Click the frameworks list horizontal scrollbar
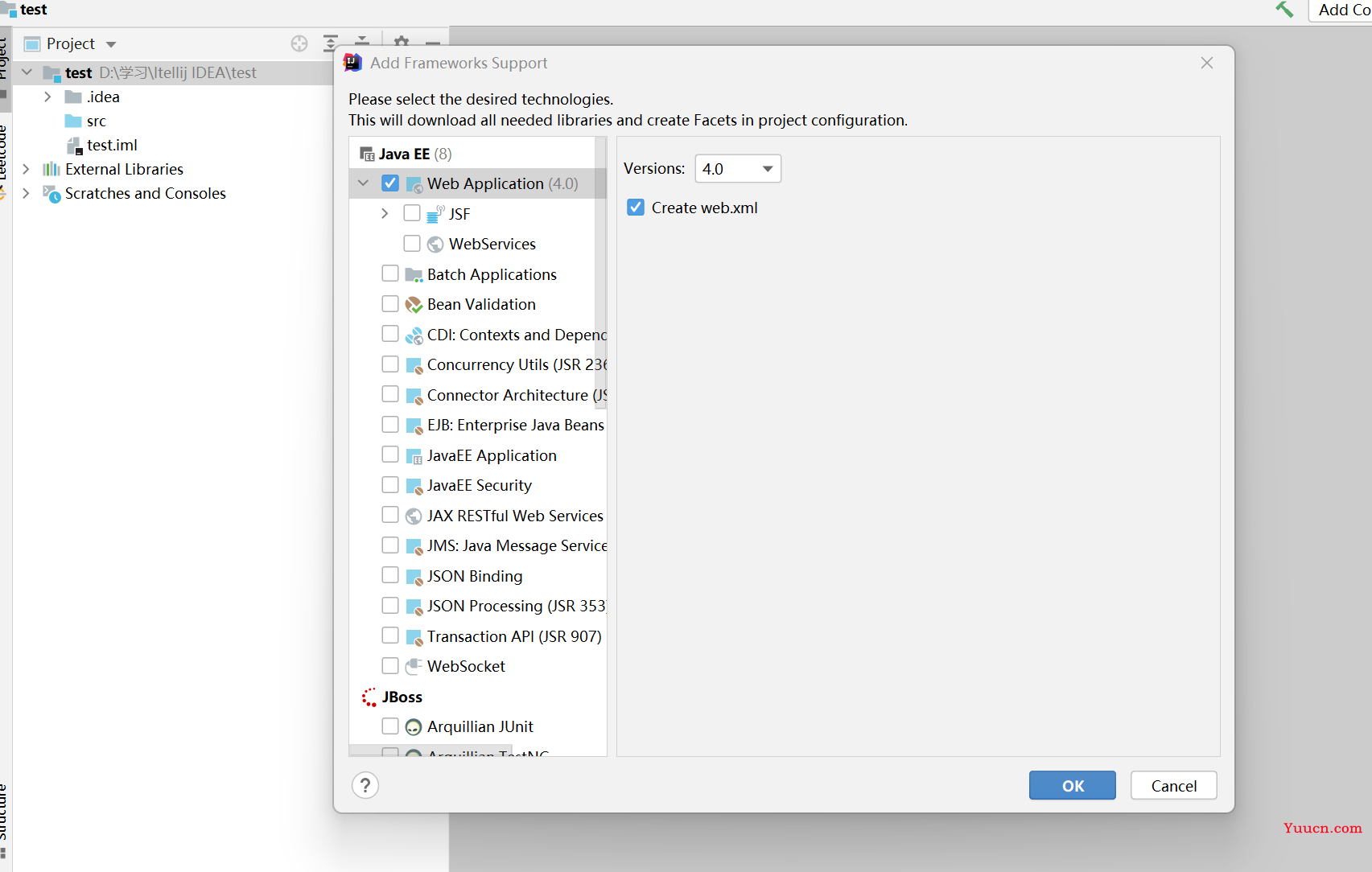The height and width of the screenshot is (872, 1372). [x=431, y=751]
